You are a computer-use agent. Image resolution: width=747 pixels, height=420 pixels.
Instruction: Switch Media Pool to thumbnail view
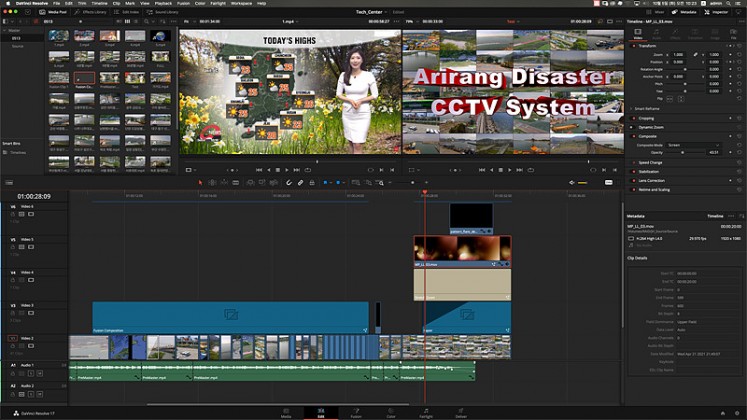point(127,21)
